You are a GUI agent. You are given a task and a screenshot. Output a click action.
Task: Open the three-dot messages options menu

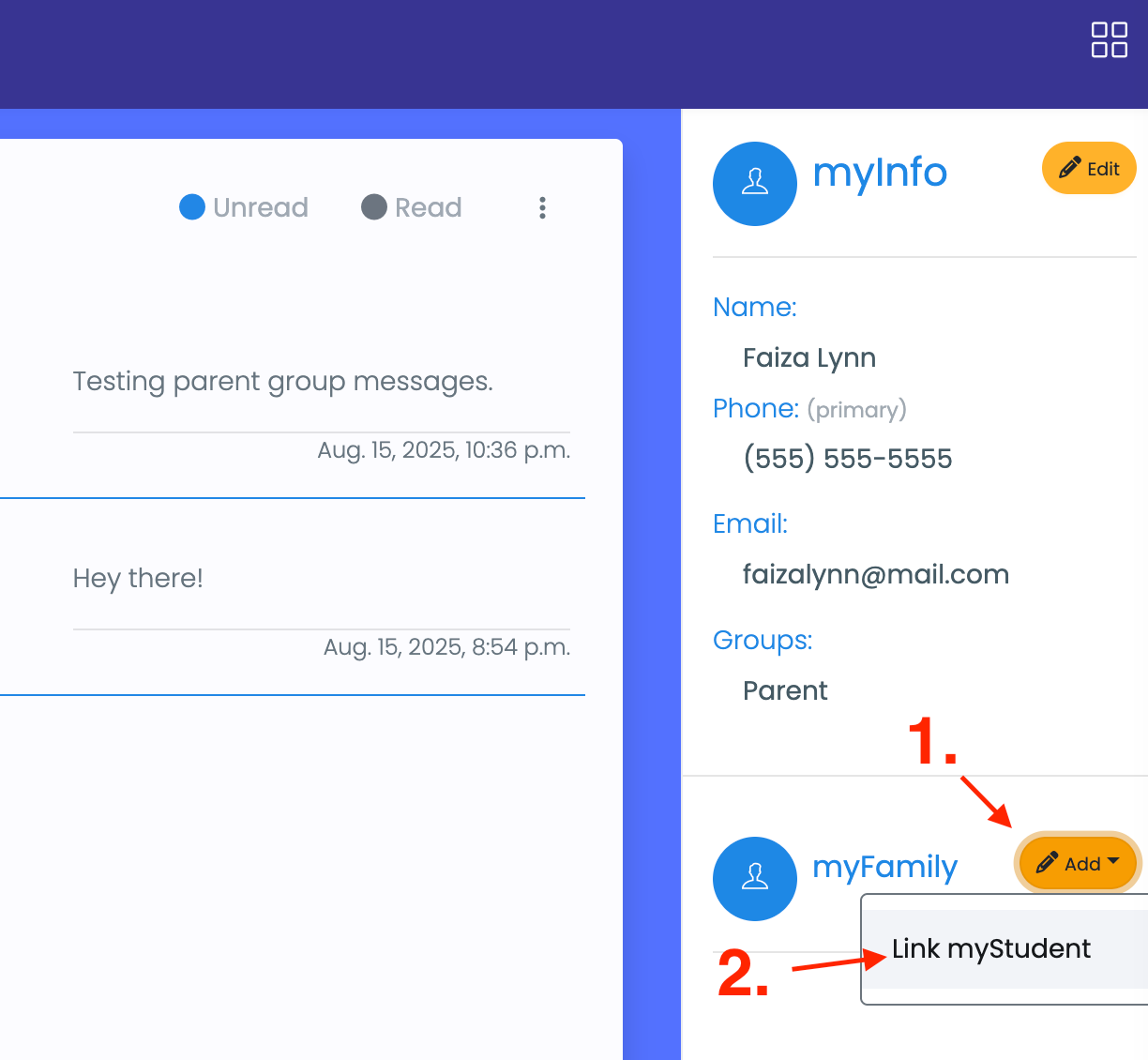tap(542, 207)
